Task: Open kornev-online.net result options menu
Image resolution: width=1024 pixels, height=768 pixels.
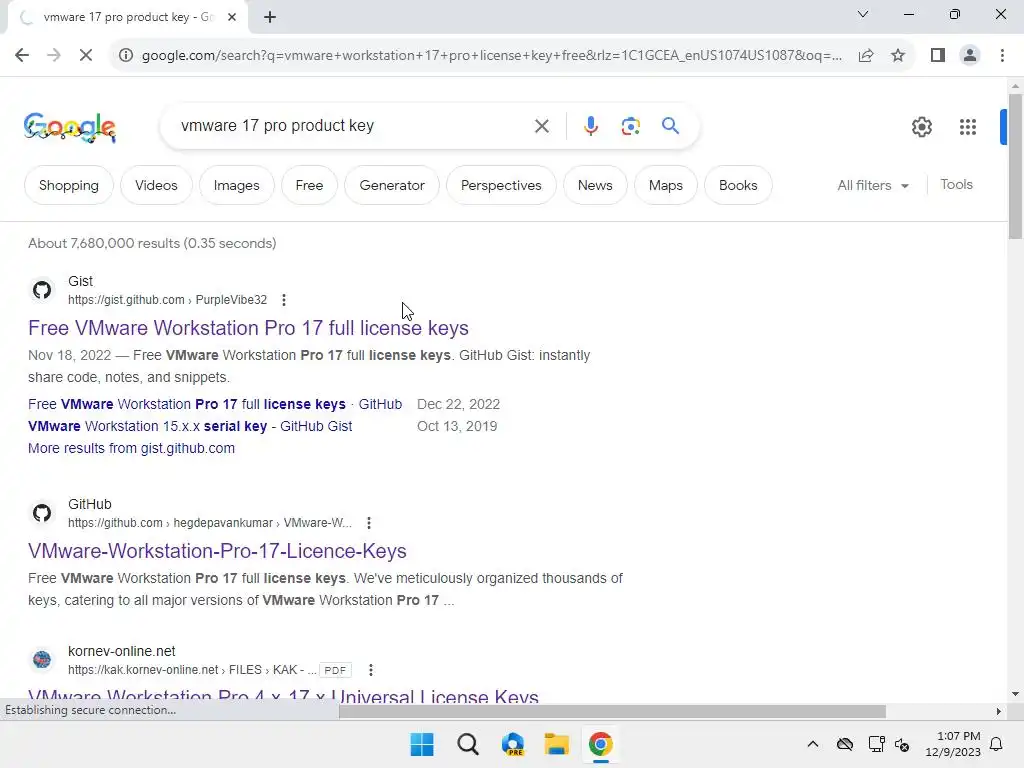Action: tap(371, 670)
